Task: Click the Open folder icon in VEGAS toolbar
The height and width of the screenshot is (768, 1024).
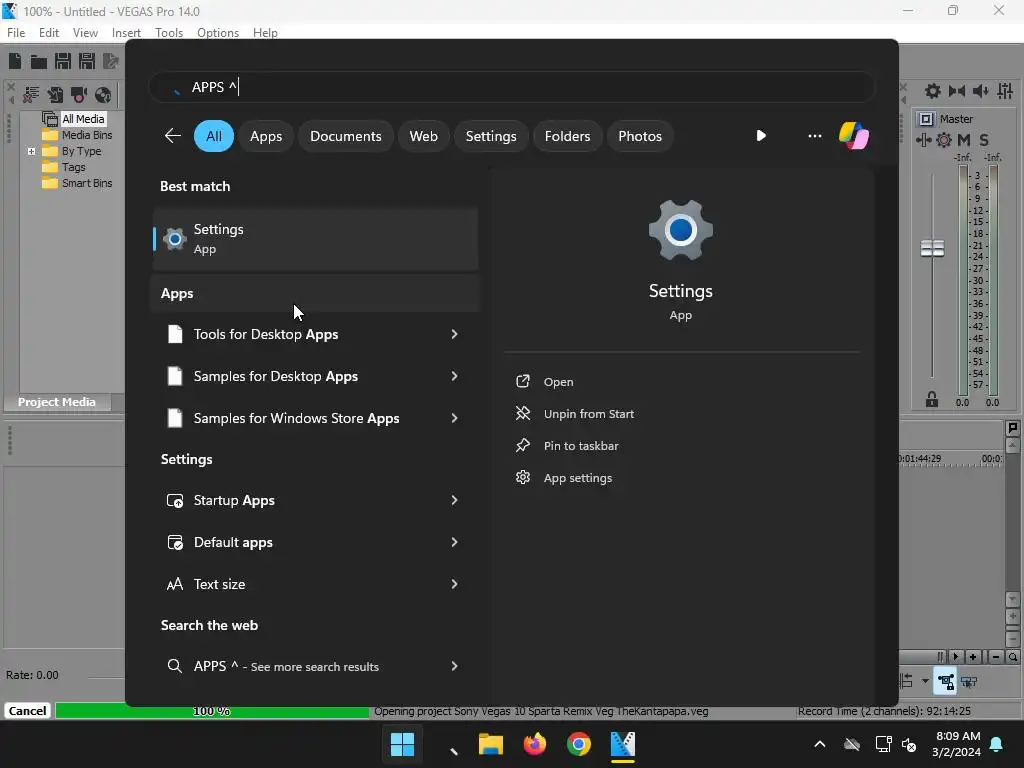Action: 39,61
